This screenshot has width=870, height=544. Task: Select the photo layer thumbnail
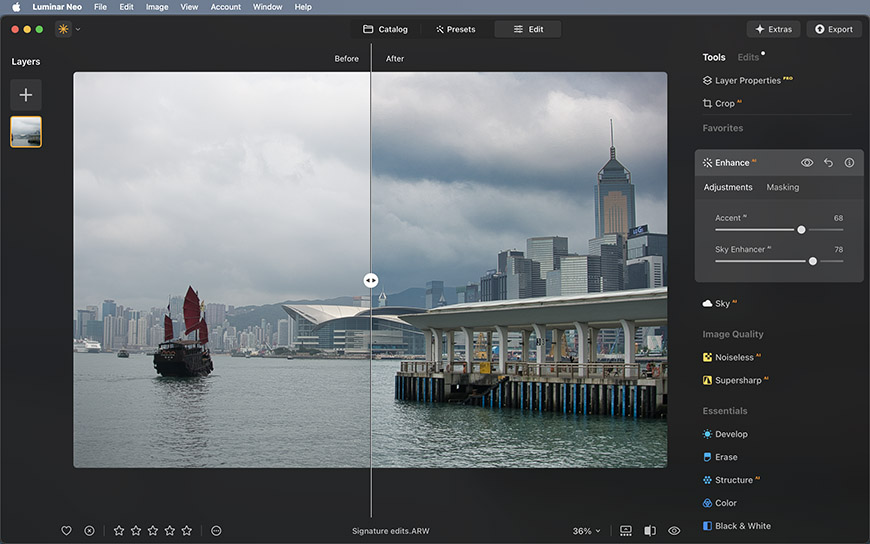click(x=26, y=132)
